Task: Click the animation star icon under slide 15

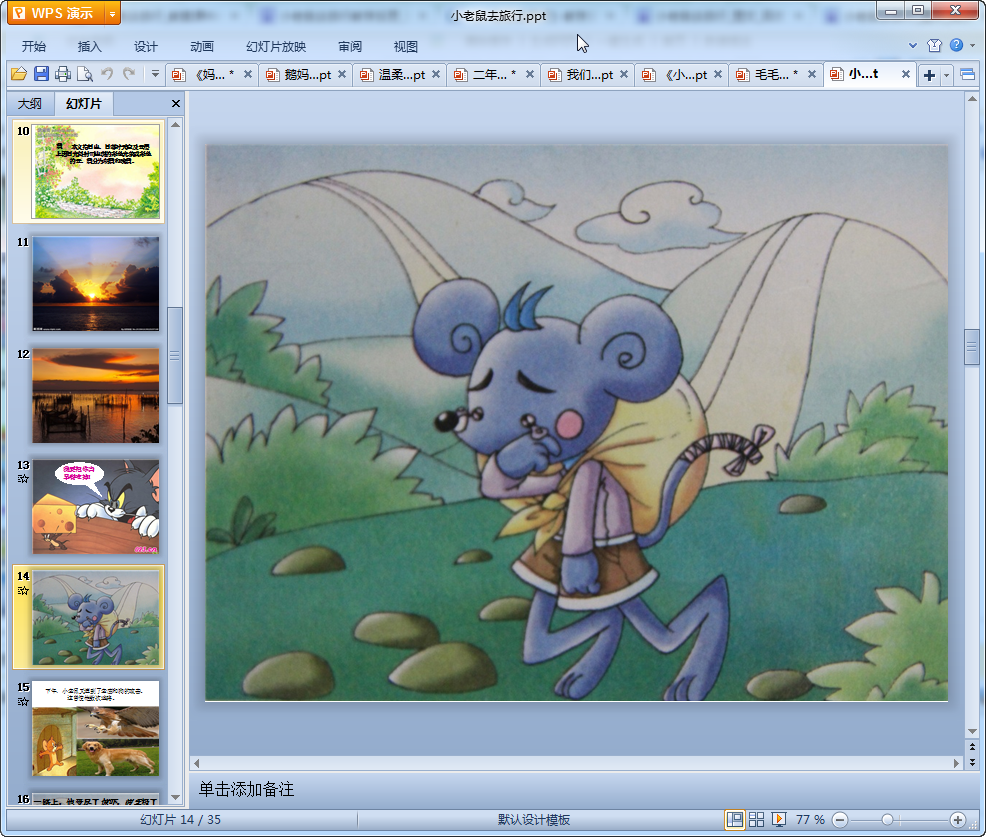Action: pos(23,702)
